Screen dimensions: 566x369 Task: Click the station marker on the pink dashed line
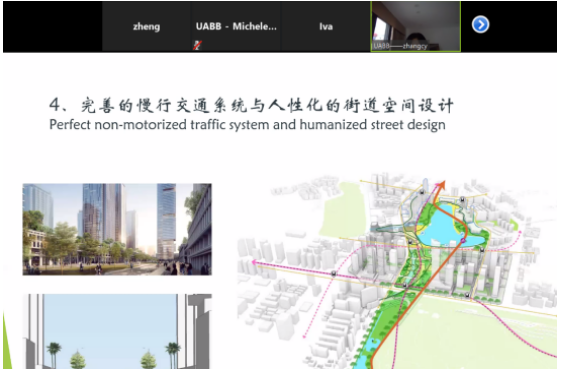coord(334,274)
